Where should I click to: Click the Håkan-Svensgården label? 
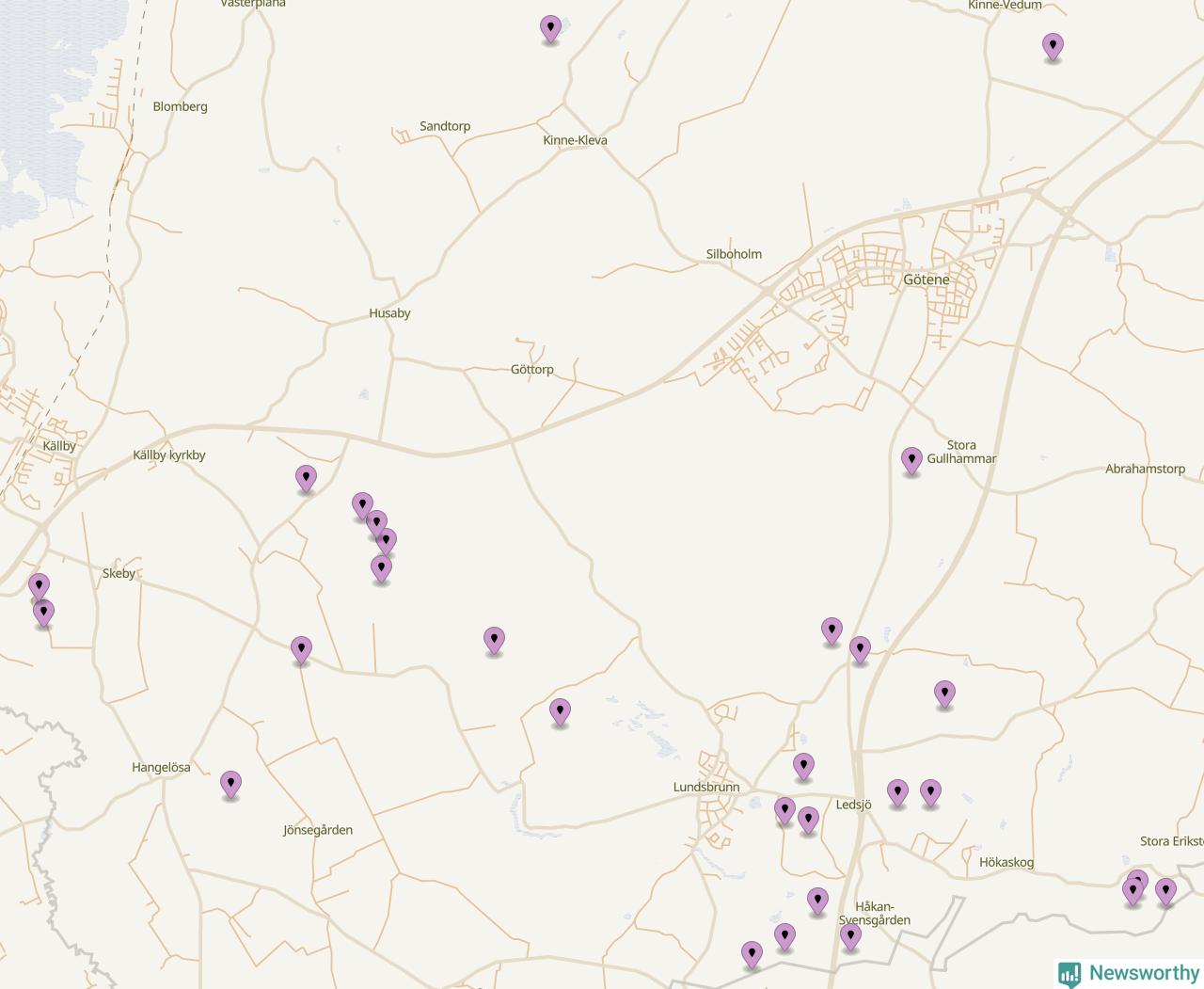click(875, 914)
